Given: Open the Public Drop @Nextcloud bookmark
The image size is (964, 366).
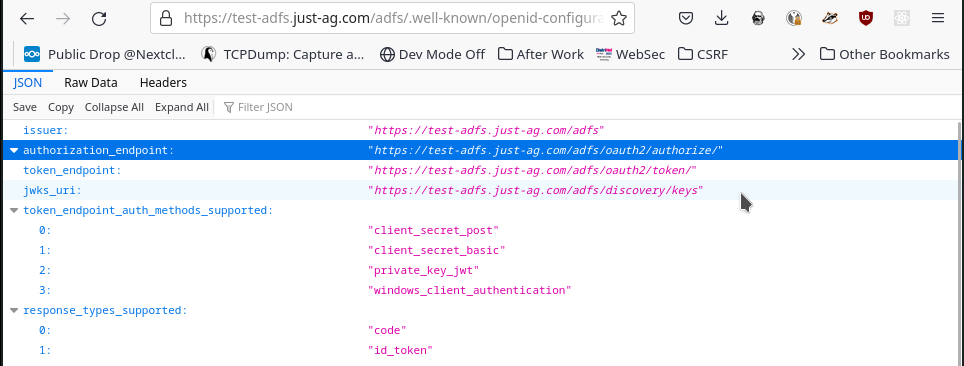Looking at the screenshot, I should click(x=105, y=54).
